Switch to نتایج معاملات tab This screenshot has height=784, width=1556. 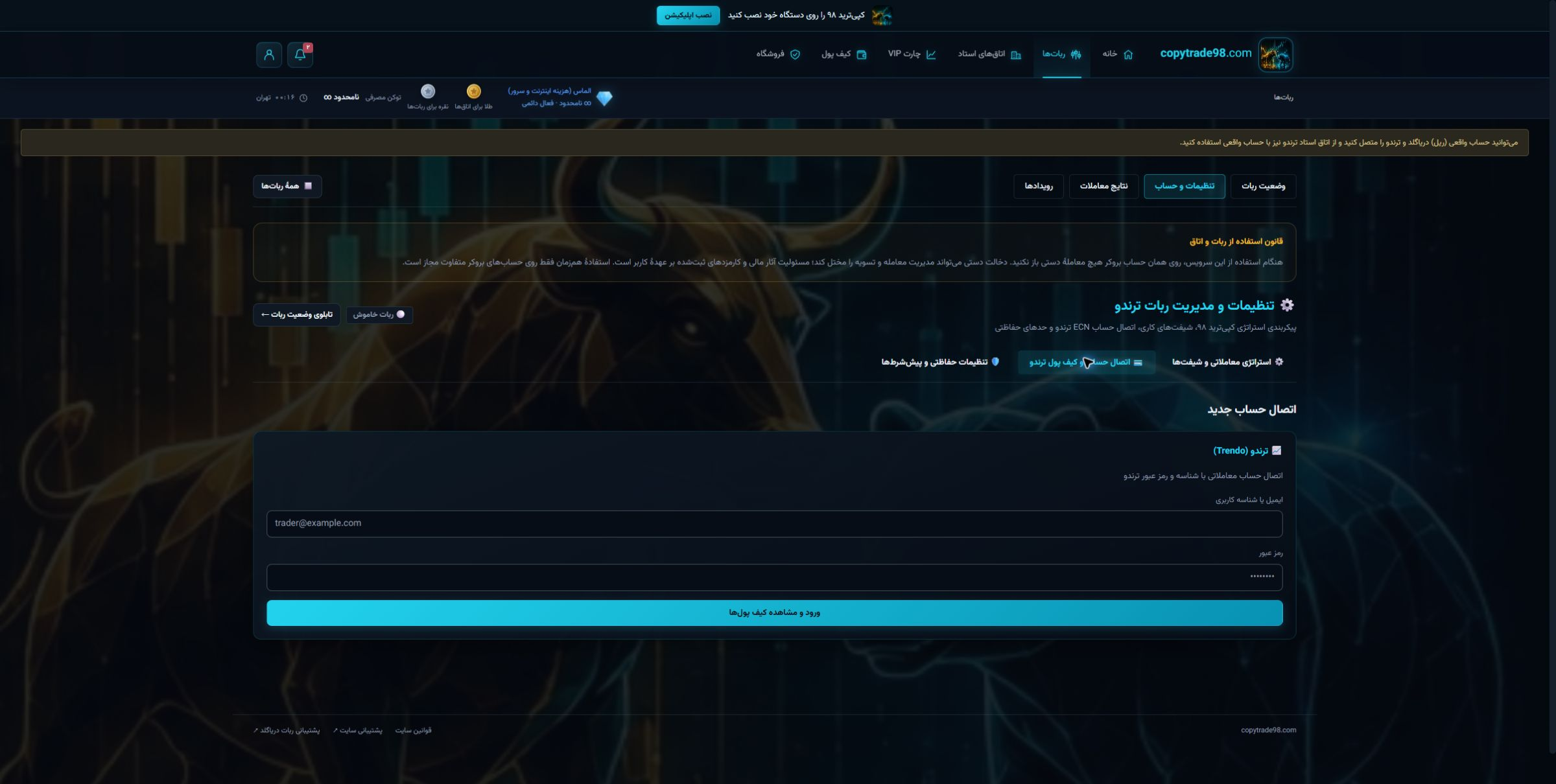point(1103,187)
